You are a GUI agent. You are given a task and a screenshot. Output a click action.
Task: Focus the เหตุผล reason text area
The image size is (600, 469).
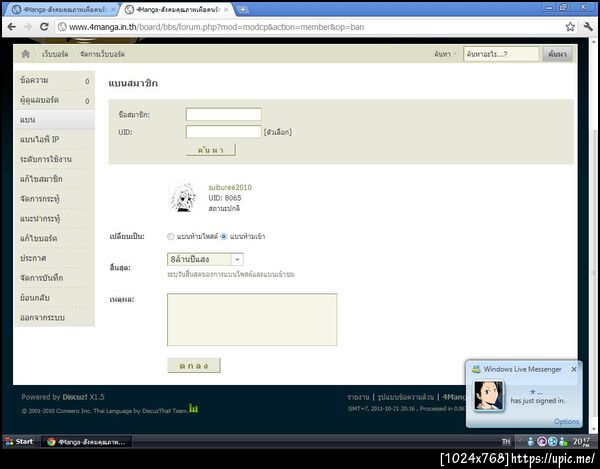click(x=252, y=320)
